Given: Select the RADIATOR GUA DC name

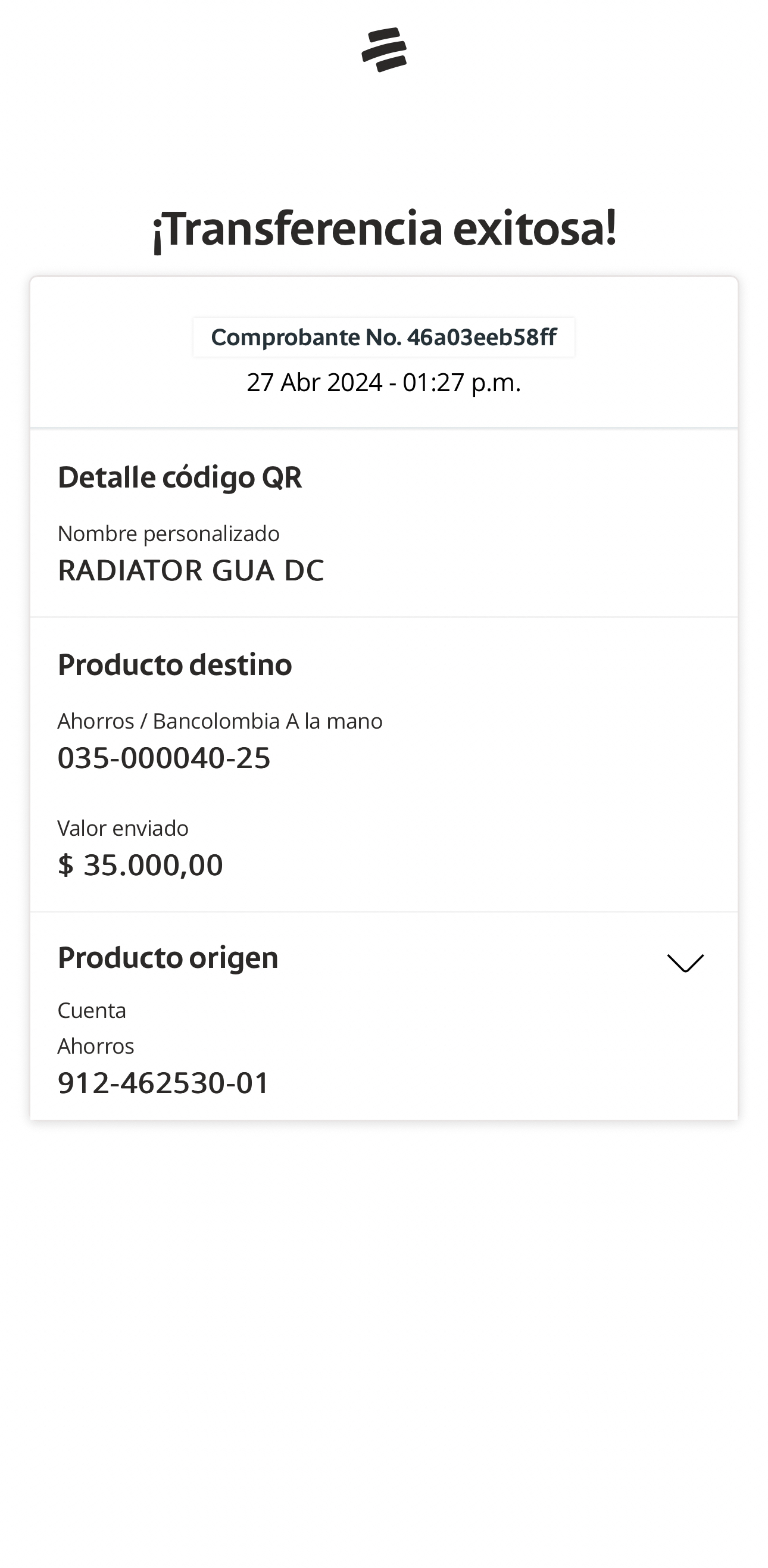Looking at the screenshot, I should (x=191, y=570).
